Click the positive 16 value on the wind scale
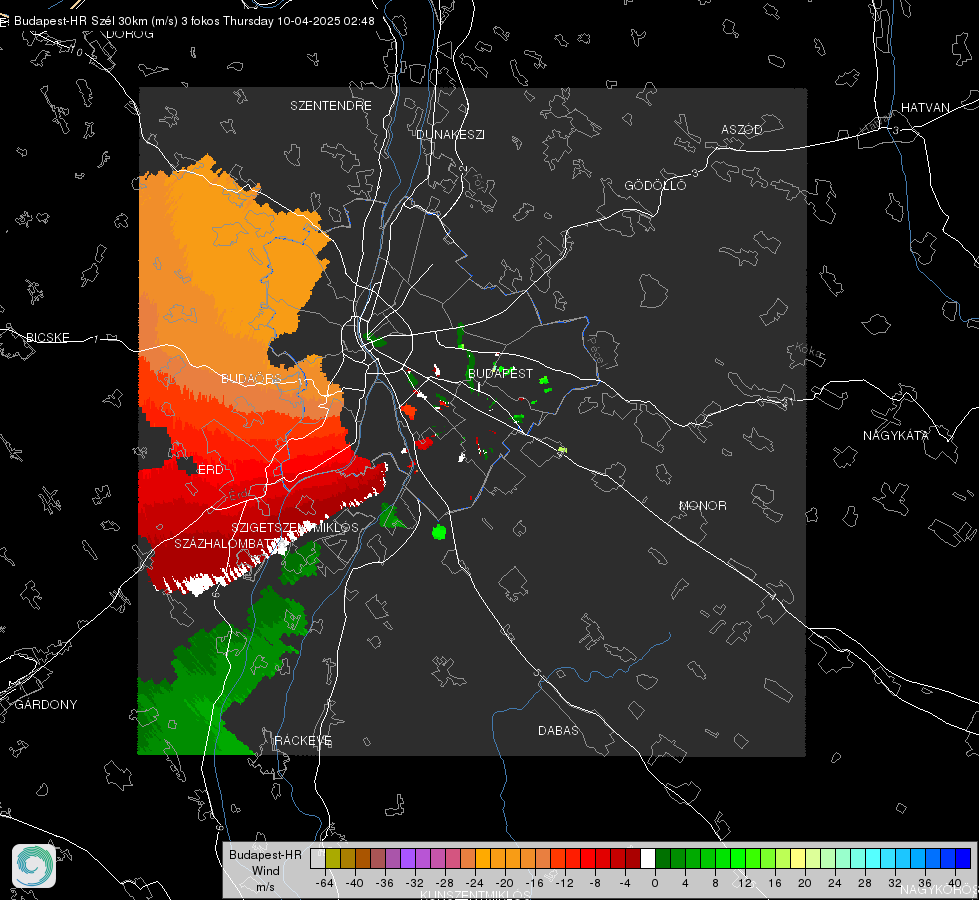Screen dimensions: 979x900 pyautogui.click(x=775, y=883)
